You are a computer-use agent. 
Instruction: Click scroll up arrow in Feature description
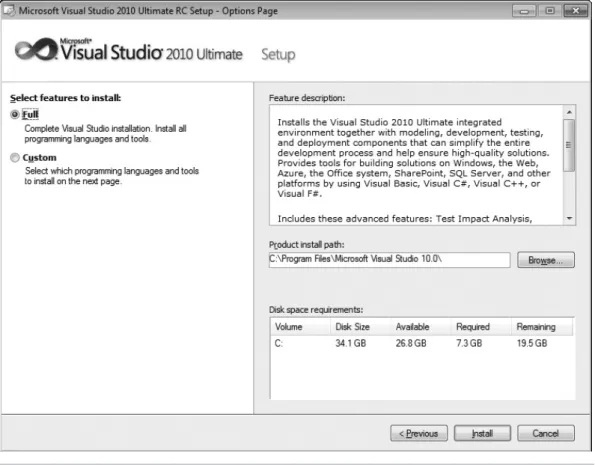pos(569,112)
